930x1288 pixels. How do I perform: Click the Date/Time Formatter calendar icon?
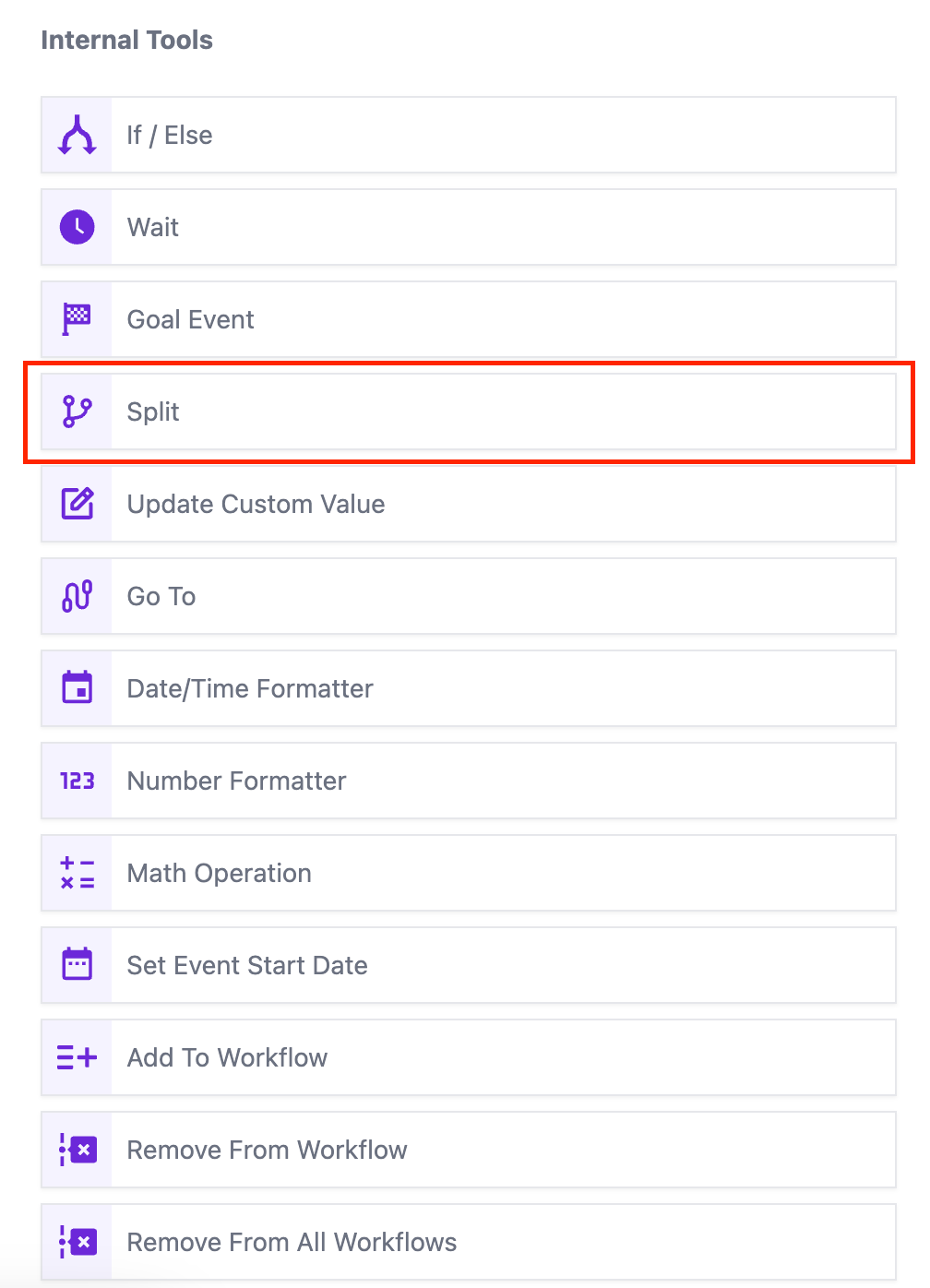[x=77, y=688]
